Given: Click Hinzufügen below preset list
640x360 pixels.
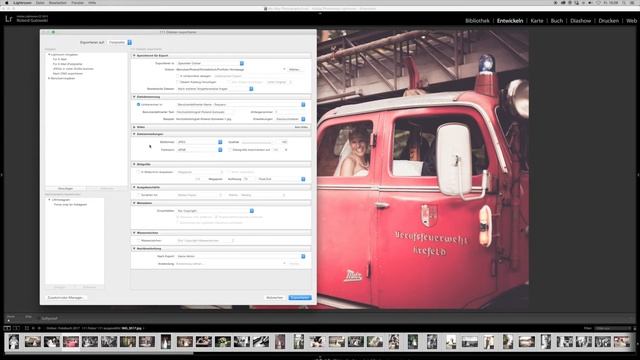Looking at the screenshot, I should point(65,189).
